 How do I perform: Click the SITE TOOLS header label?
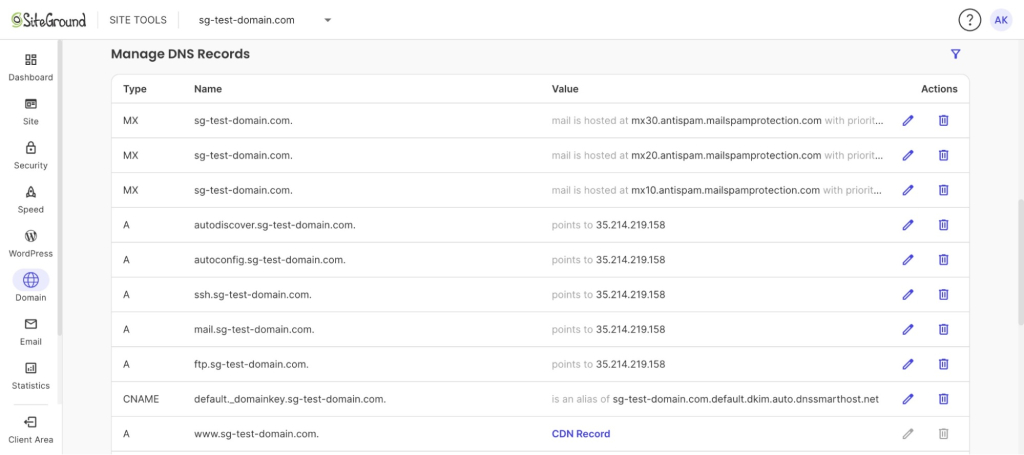click(137, 20)
